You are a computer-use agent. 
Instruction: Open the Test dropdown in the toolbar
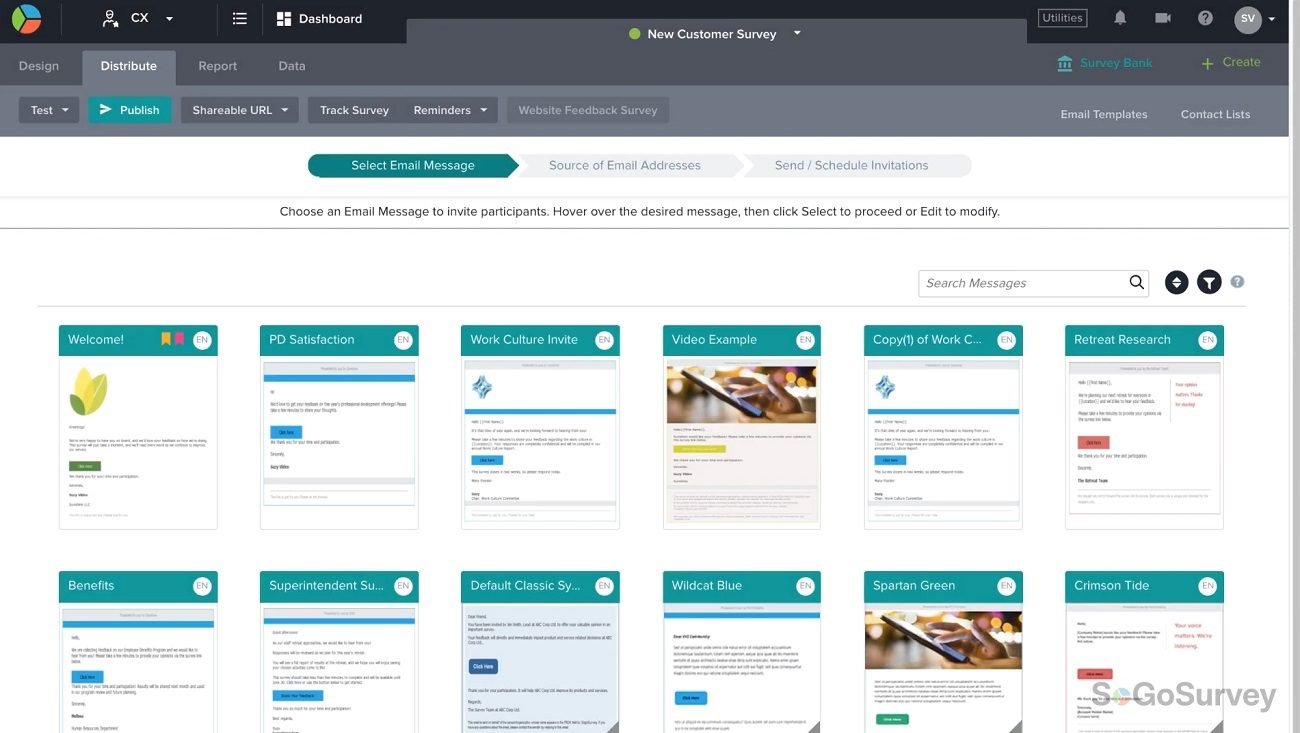coord(47,109)
